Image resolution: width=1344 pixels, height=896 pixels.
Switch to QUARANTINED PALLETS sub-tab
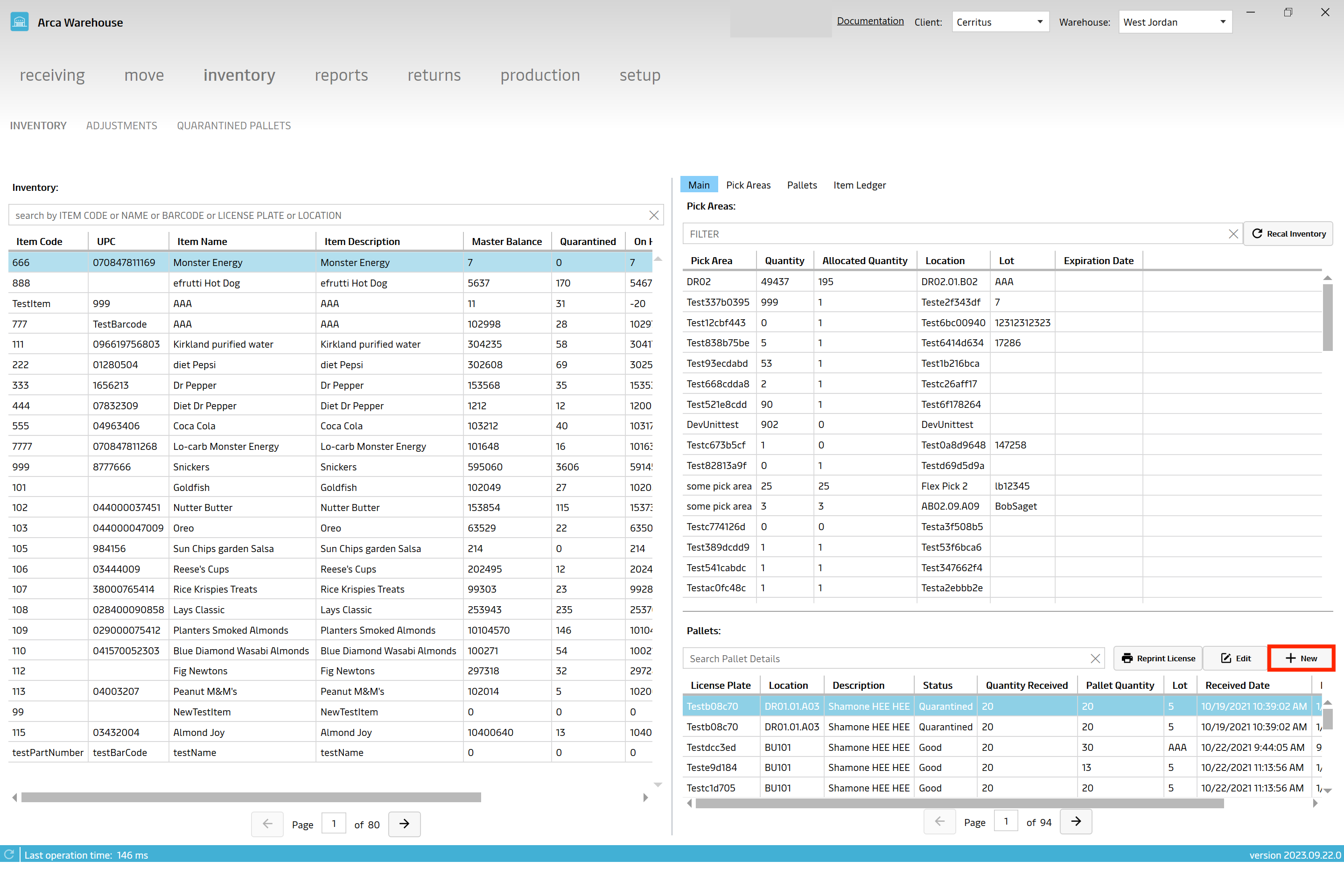pos(234,126)
